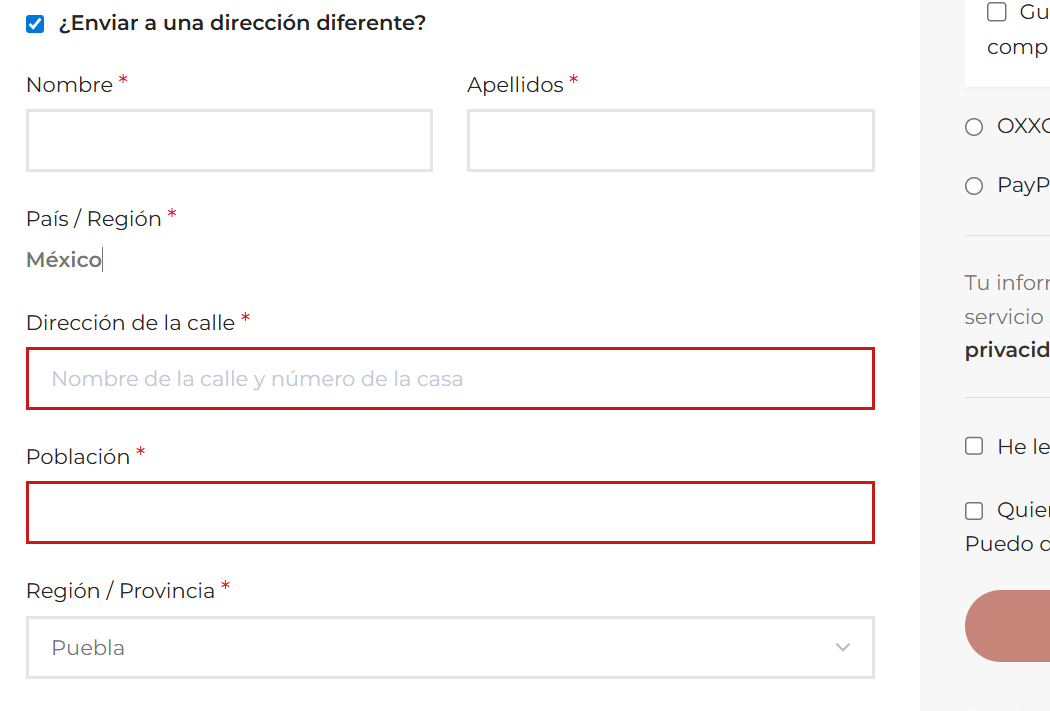Click the chevron arrow in the Puebla selector
The height and width of the screenshot is (711, 1050).
tap(843, 648)
